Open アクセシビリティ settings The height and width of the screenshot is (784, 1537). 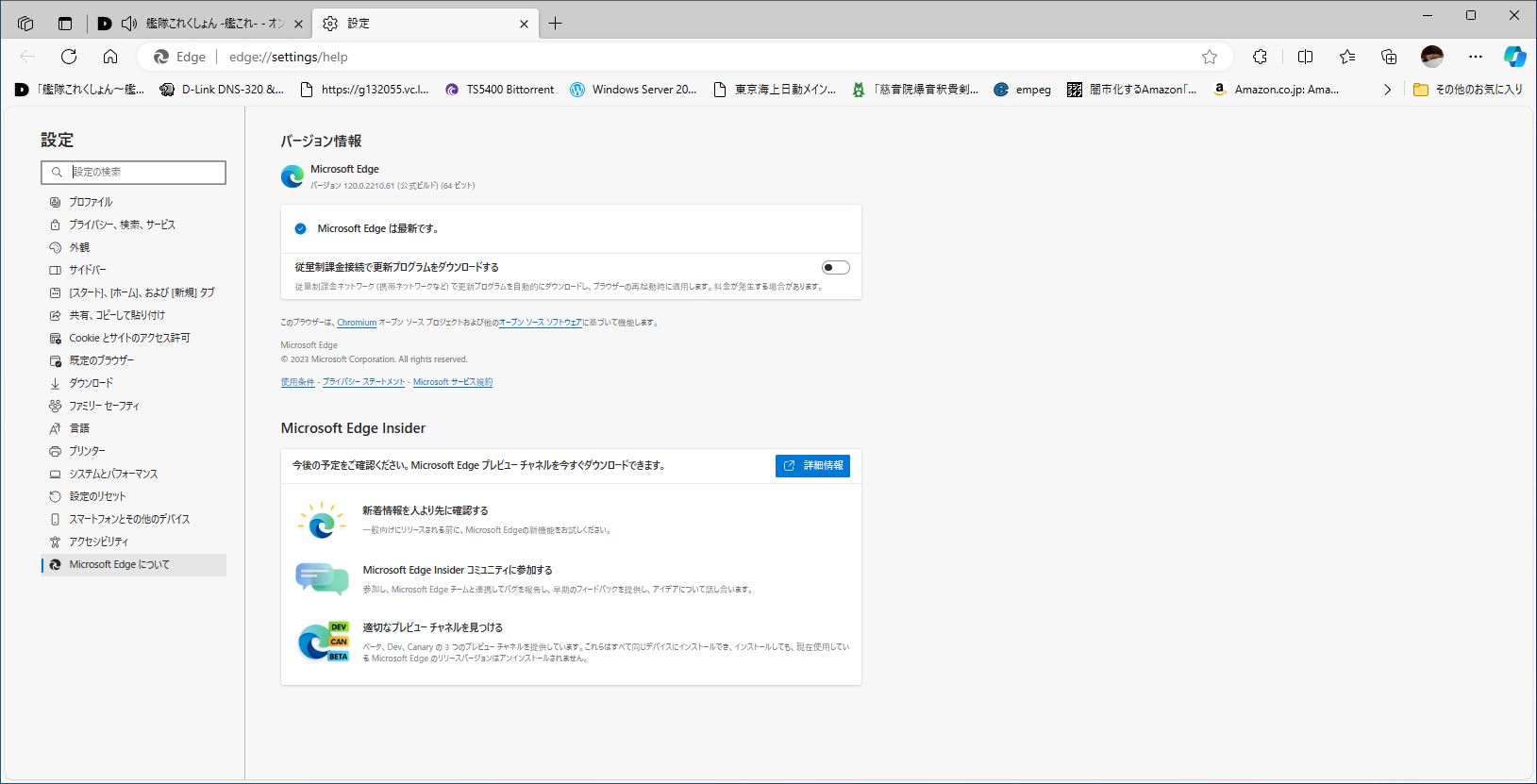(x=133, y=542)
